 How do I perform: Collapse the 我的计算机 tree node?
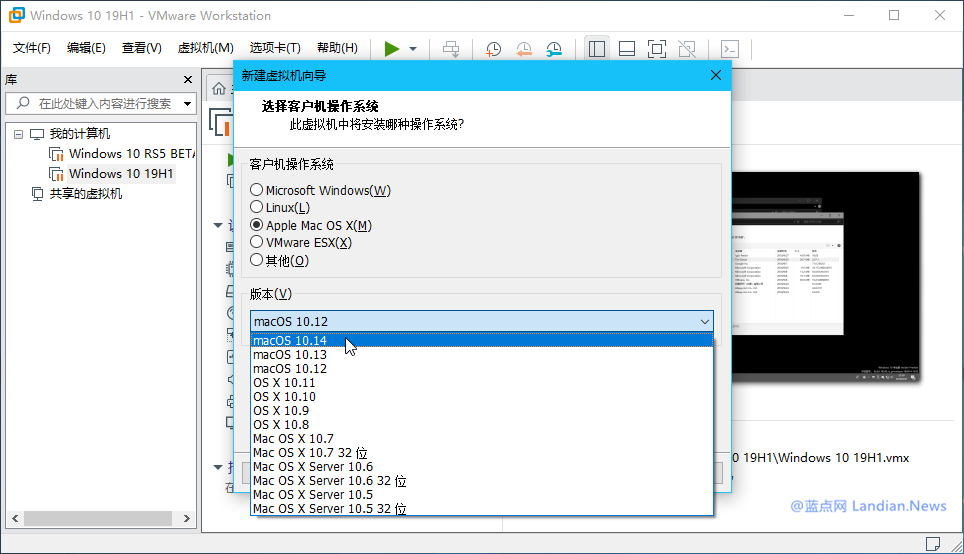pyautogui.click(x=18, y=134)
